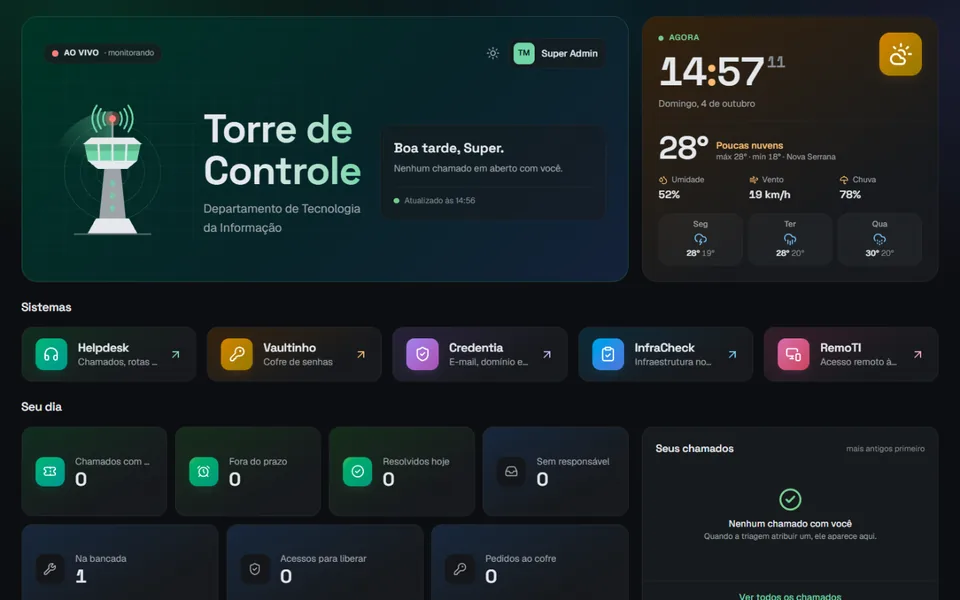Click the Poucas nuvens weather label
The image size is (960, 600).
point(749,146)
